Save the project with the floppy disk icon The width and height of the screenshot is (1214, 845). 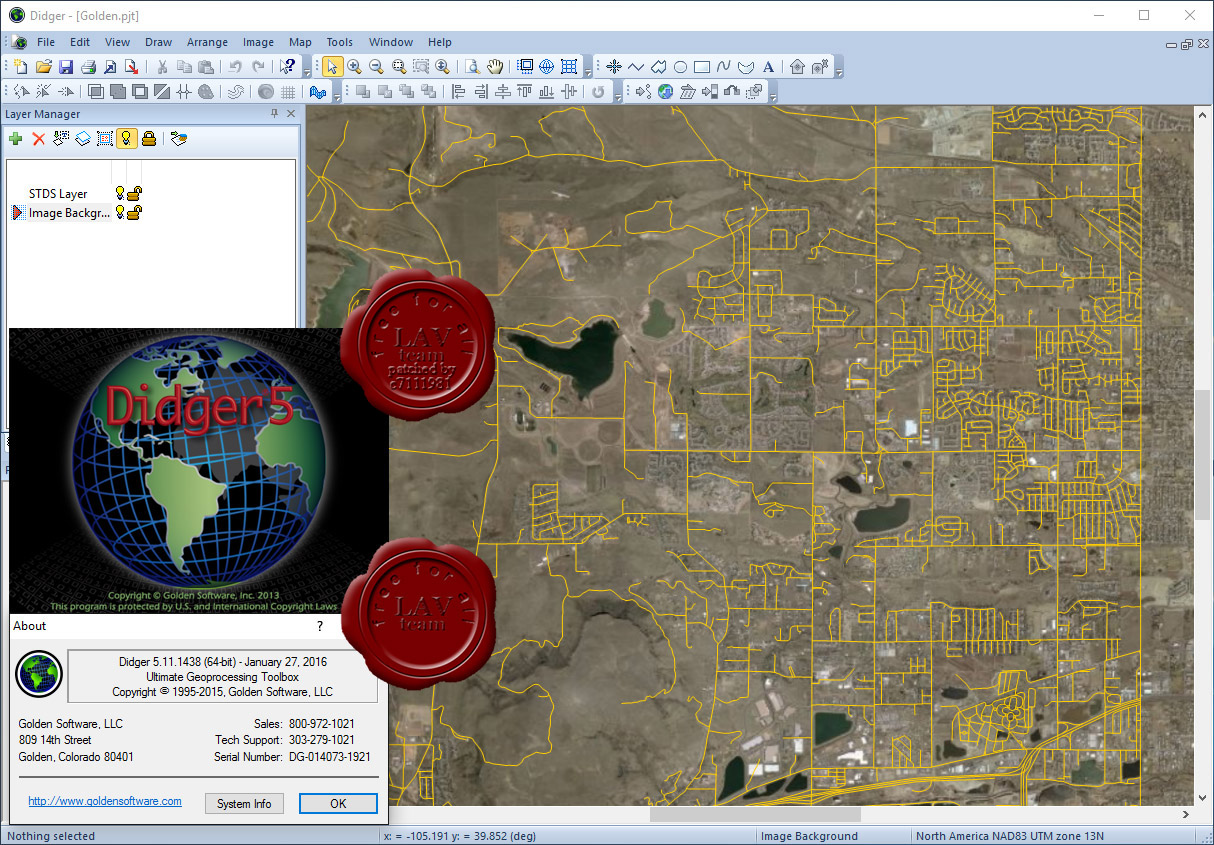click(65, 67)
